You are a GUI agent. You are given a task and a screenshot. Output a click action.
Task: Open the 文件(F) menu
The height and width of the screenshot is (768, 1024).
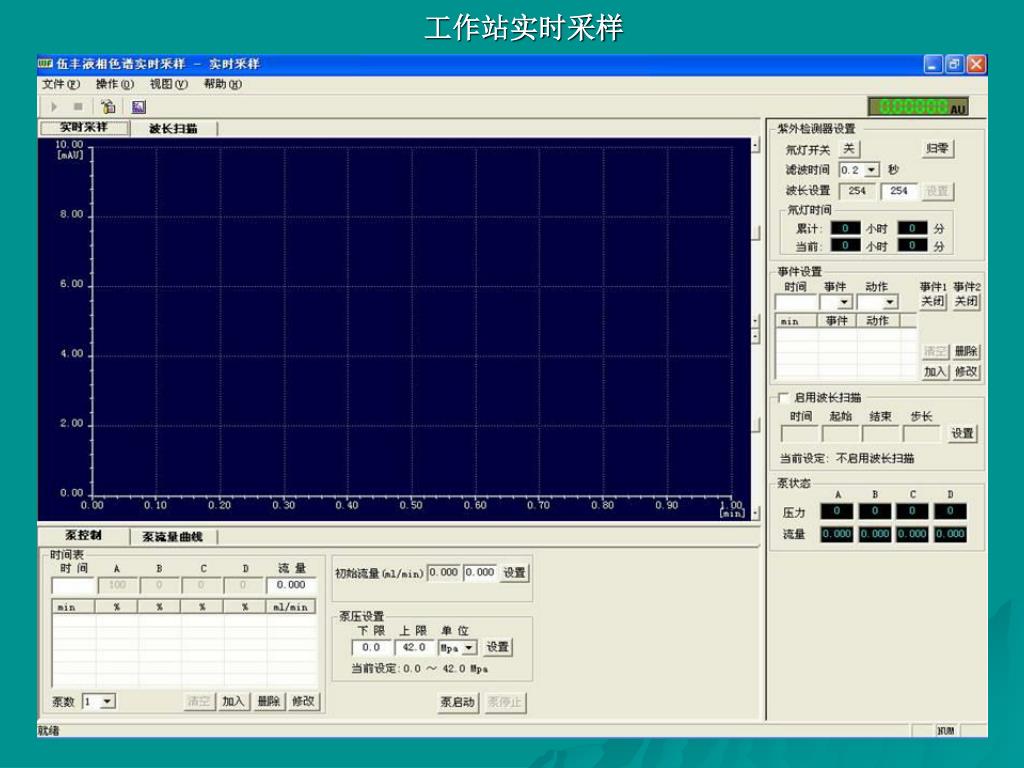(61, 84)
